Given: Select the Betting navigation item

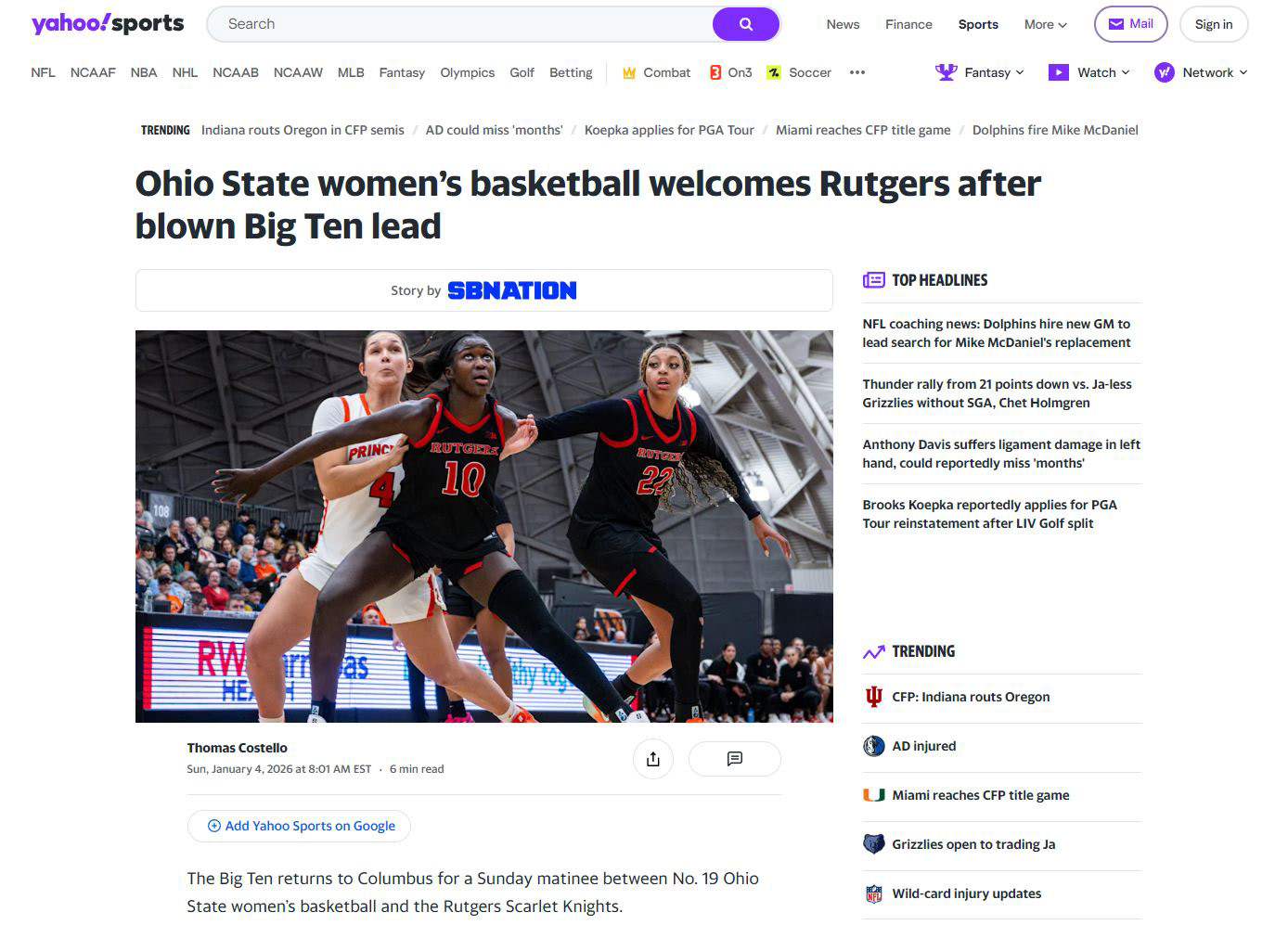Looking at the screenshot, I should 571,72.
